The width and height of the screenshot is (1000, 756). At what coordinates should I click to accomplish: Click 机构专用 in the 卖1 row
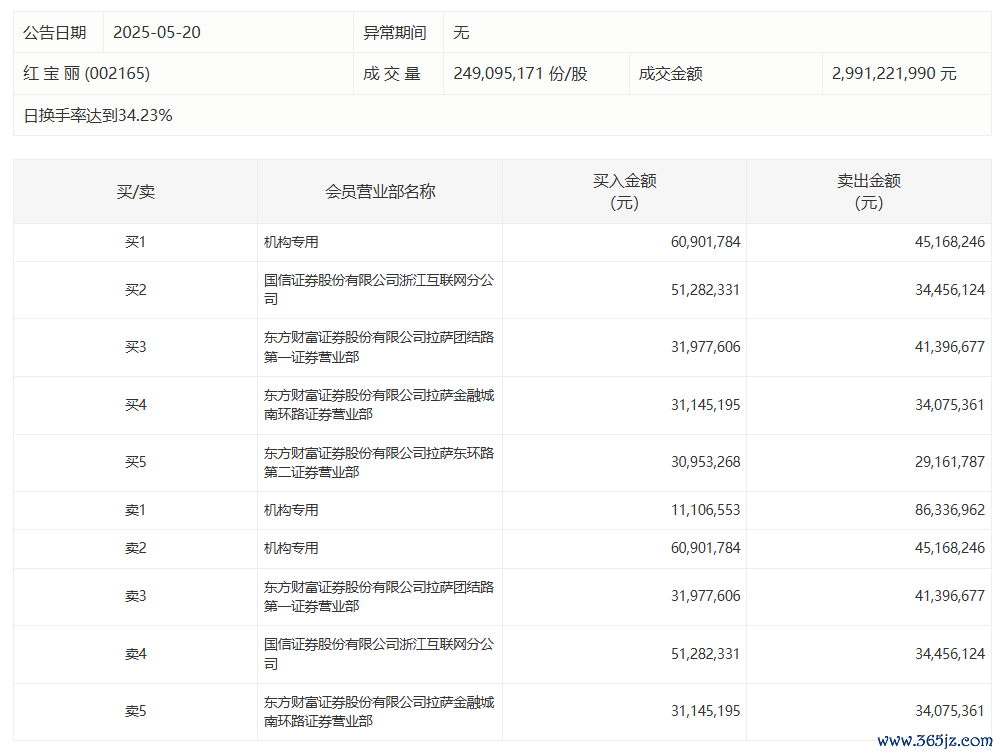(291, 510)
